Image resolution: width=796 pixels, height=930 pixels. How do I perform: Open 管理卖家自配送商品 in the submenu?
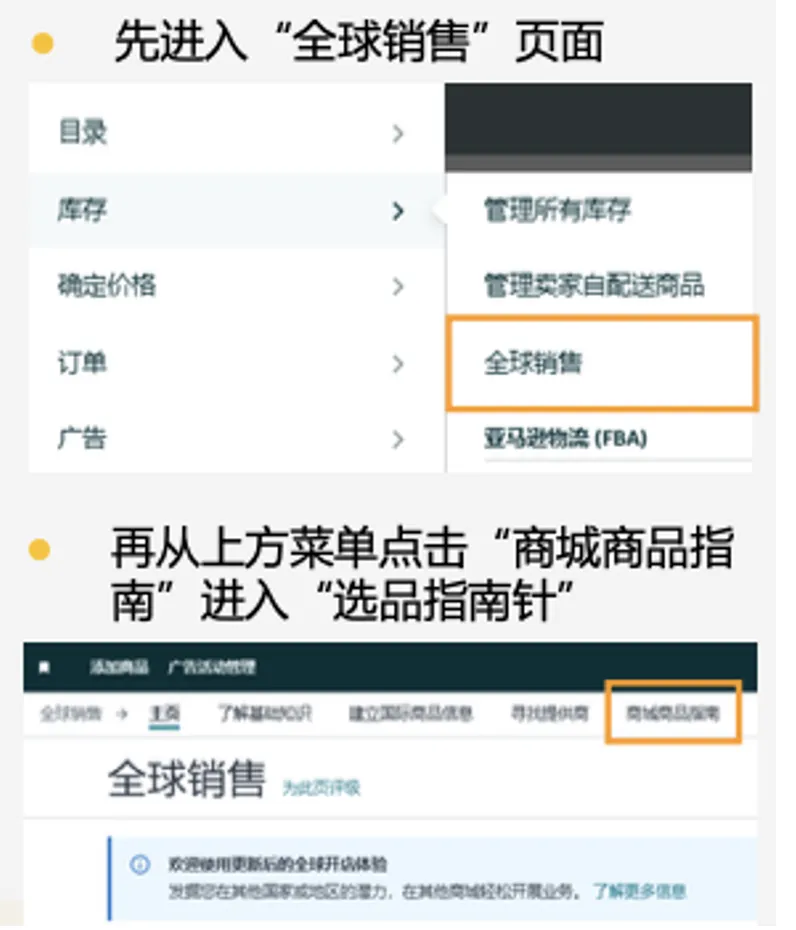(x=594, y=286)
